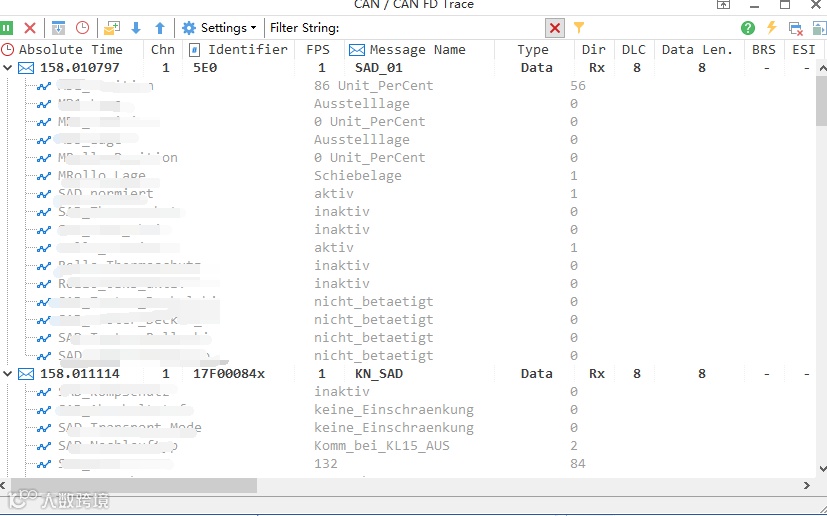This screenshot has height=516, width=827.
Task: Pause the trace with the green pause button
Action: click(6, 28)
